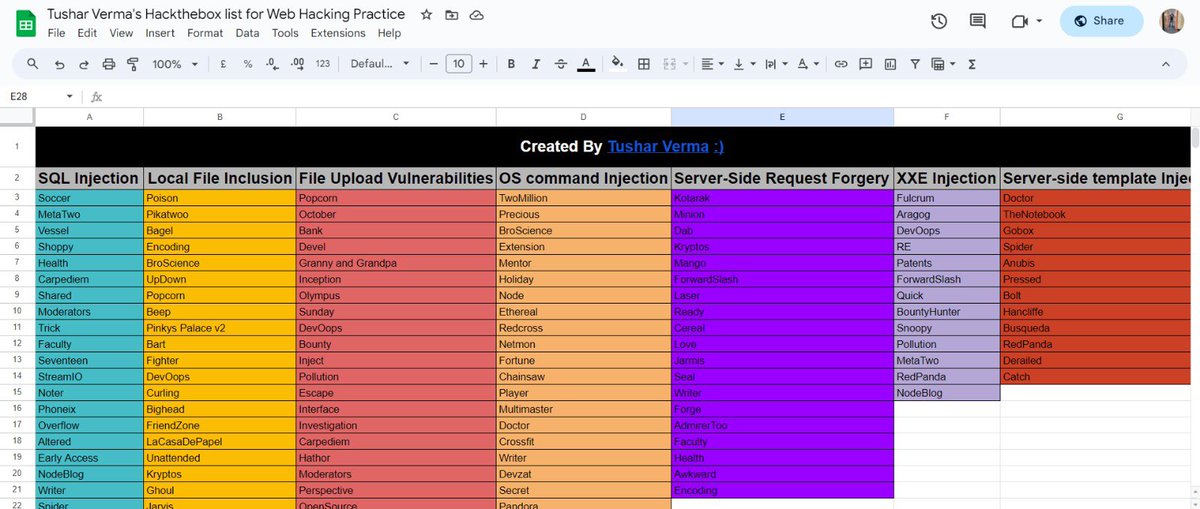This screenshot has width=1200, height=509.
Task: Open the Name box dropdown arrow
Action: (70, 97)
